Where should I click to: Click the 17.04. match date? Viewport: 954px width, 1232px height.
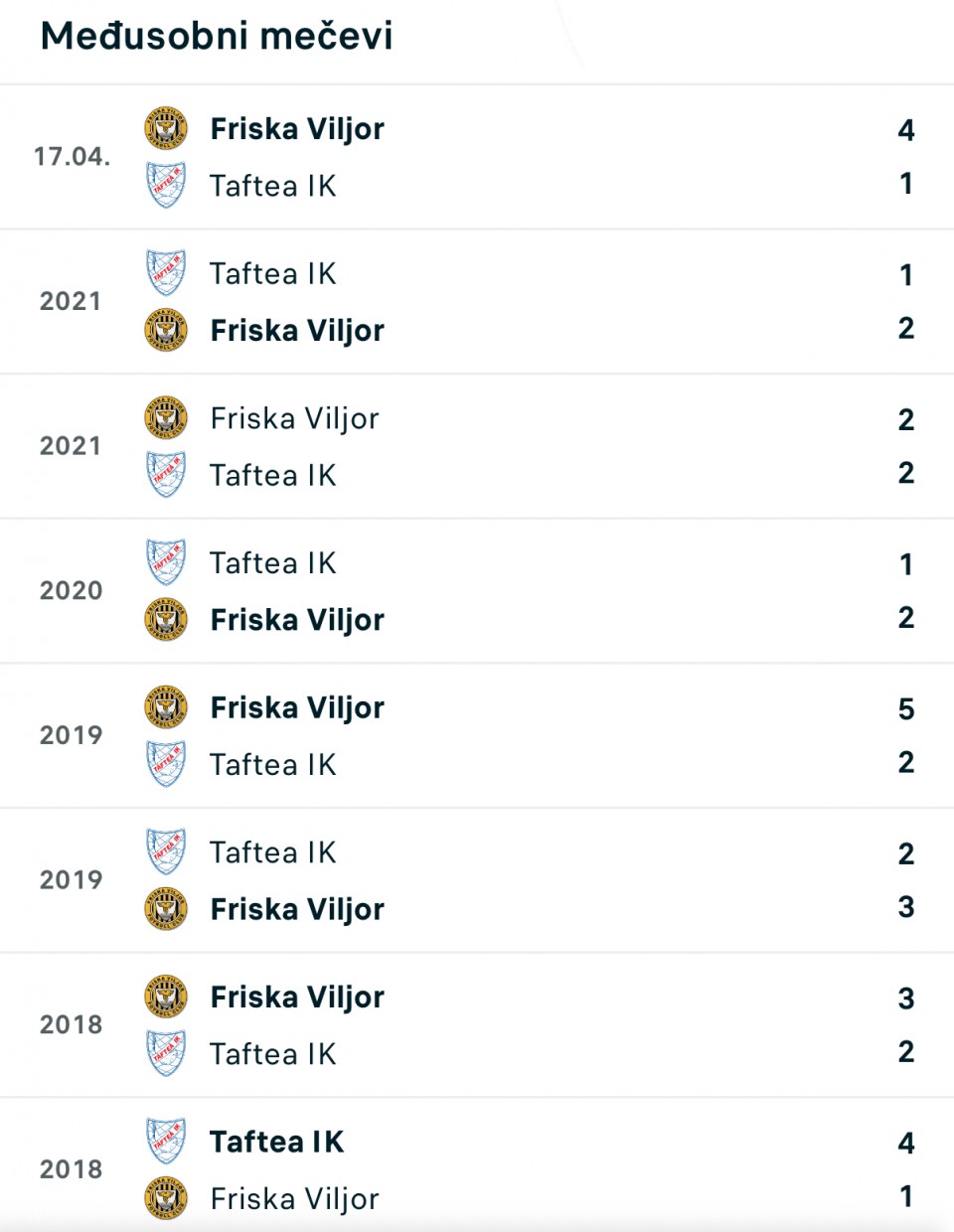[x=72, y=157]
